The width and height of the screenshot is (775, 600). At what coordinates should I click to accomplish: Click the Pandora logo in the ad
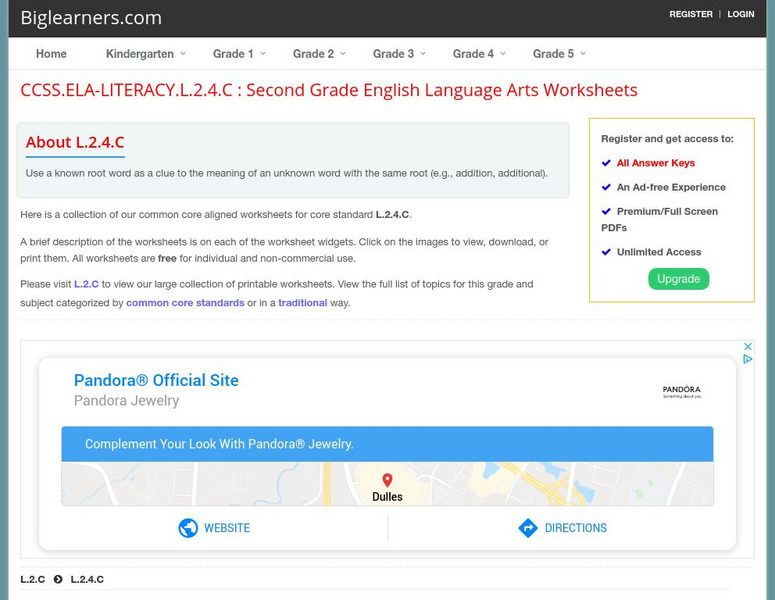pos(682,392)
